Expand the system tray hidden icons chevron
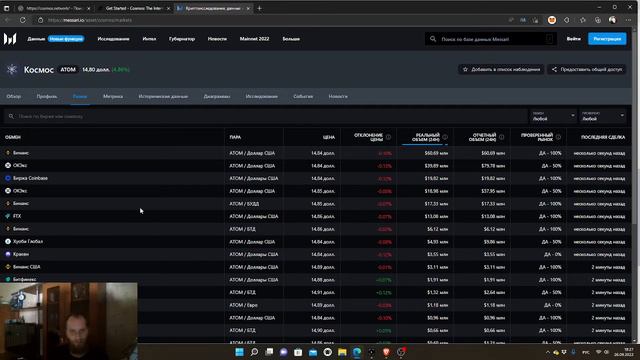The height and width of the screenshot is (360, 640). click(547, 352)
